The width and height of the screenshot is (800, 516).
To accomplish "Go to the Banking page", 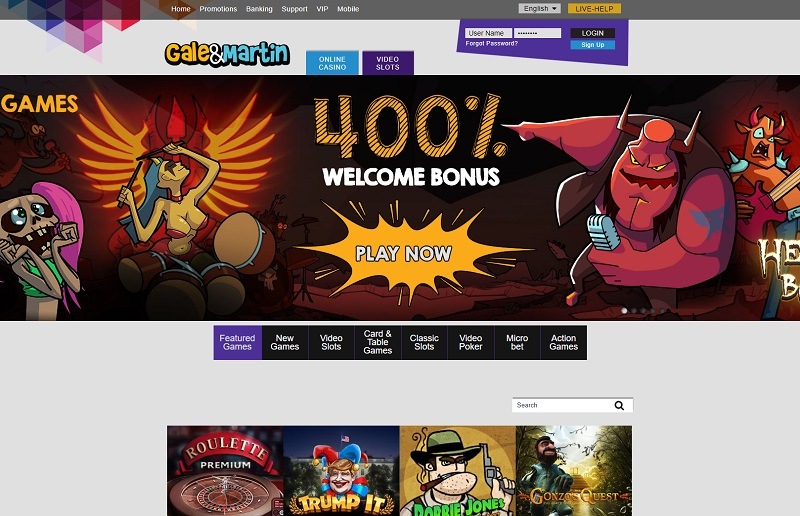I will point(259,9).
